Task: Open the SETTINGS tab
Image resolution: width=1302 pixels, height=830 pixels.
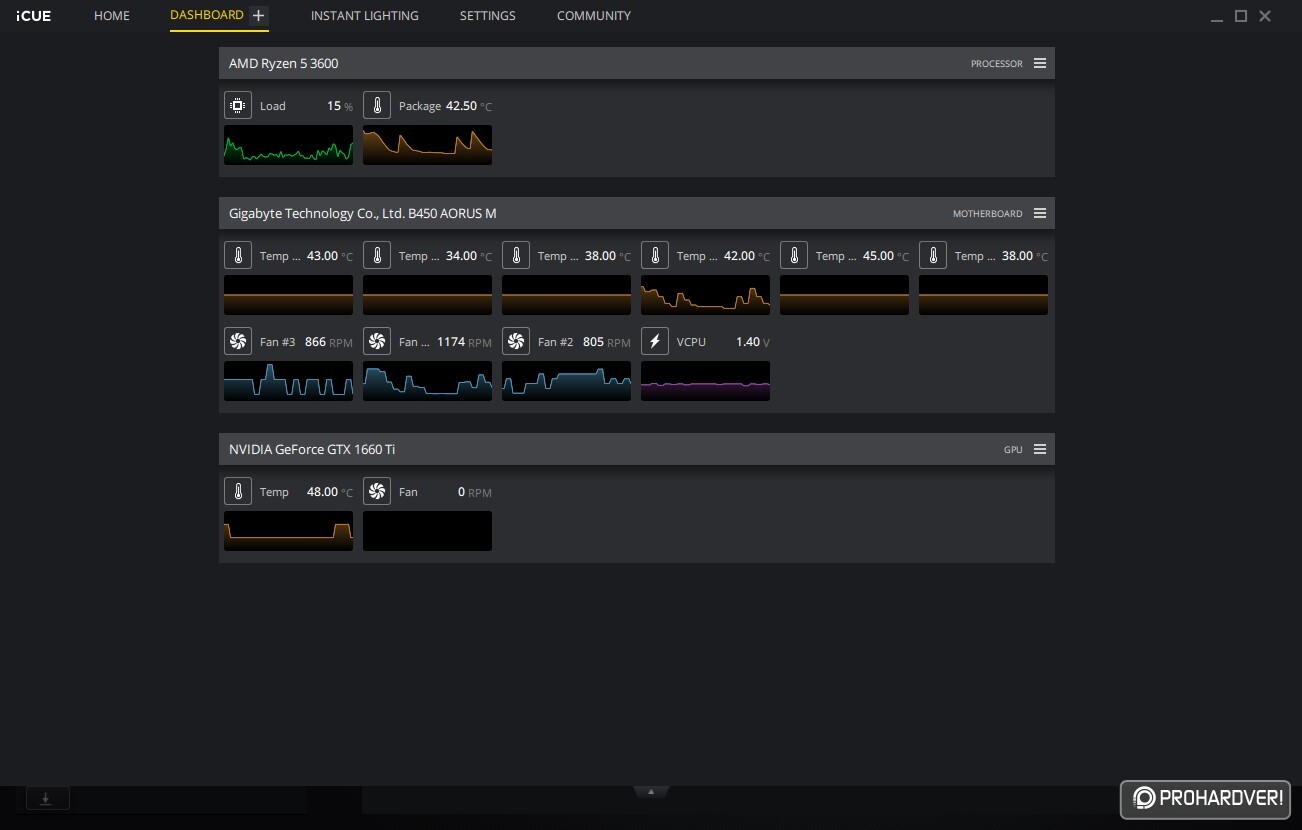Action: (488, 16)
